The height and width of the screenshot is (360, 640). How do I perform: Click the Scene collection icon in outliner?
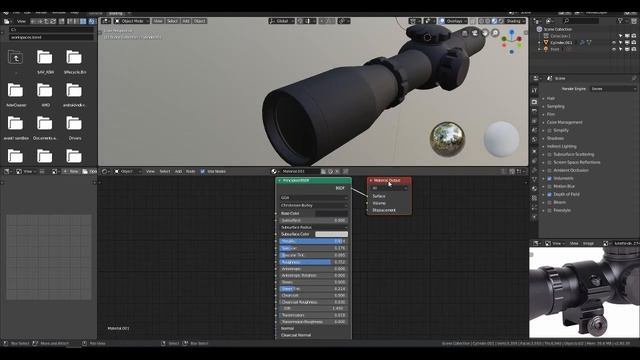[539, 29]
